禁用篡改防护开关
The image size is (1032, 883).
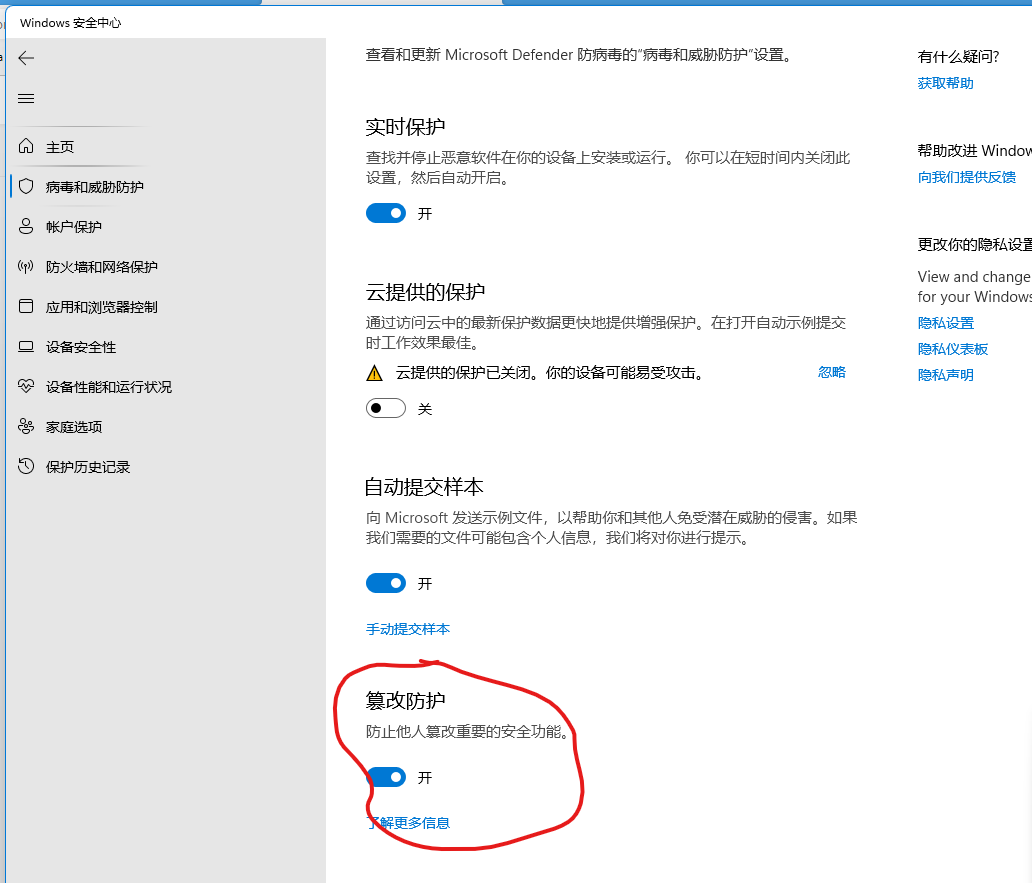pyautogui.click(x=386, y=777)
